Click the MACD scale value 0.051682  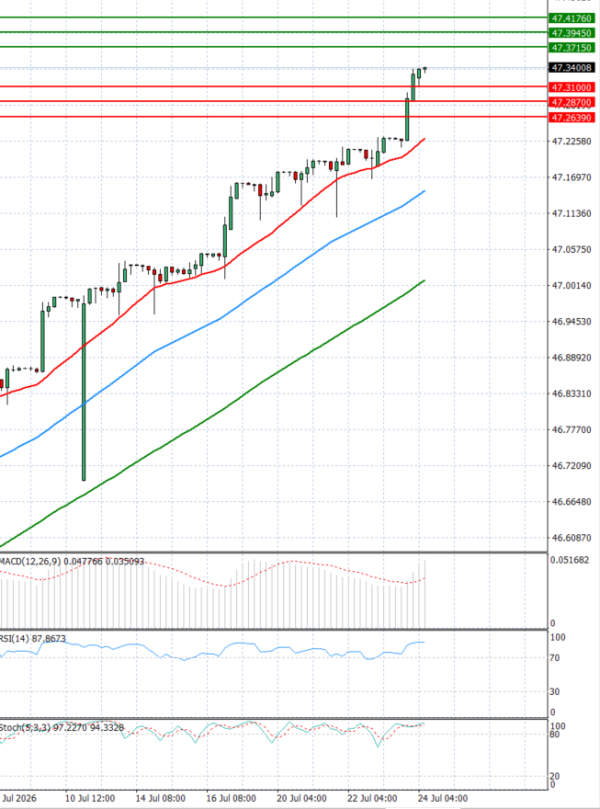(x=570, y=560)
